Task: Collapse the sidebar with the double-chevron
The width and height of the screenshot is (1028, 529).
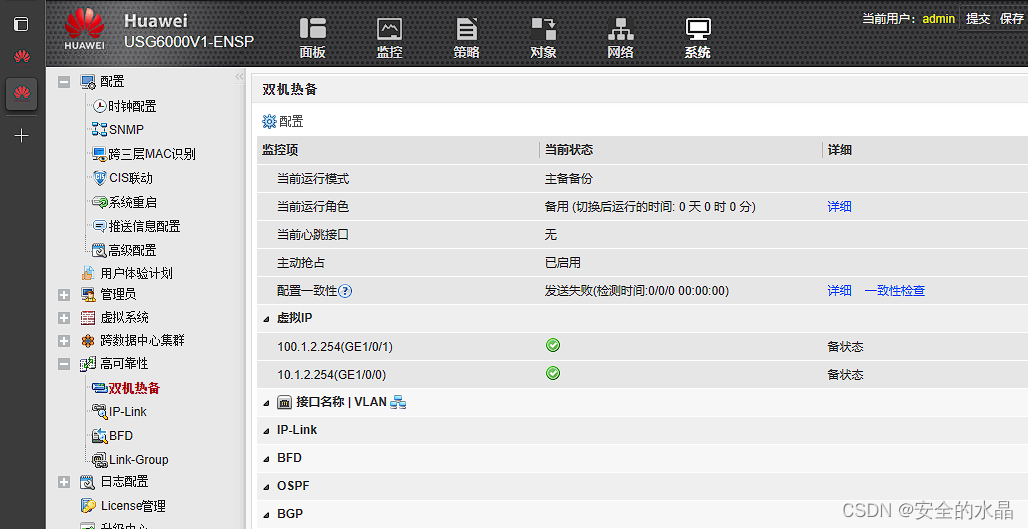Action: point(239,77)
